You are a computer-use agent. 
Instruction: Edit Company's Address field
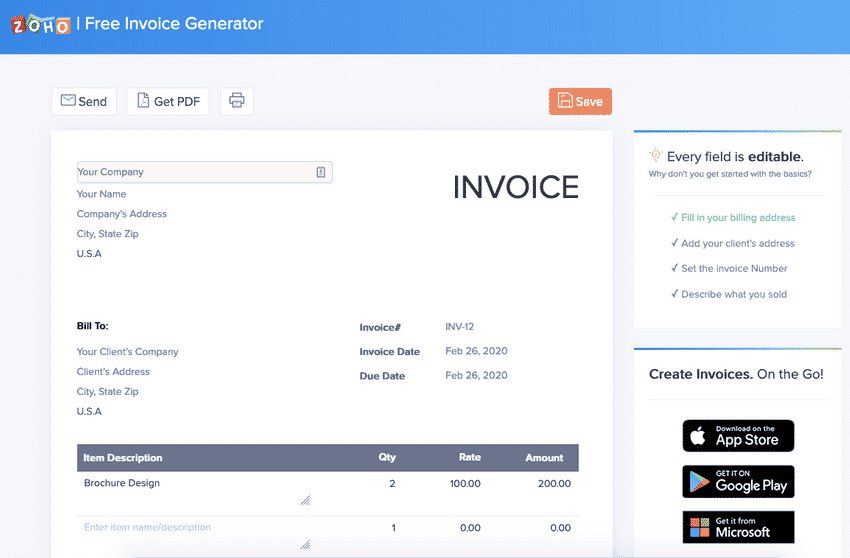(x=121, y=214)
